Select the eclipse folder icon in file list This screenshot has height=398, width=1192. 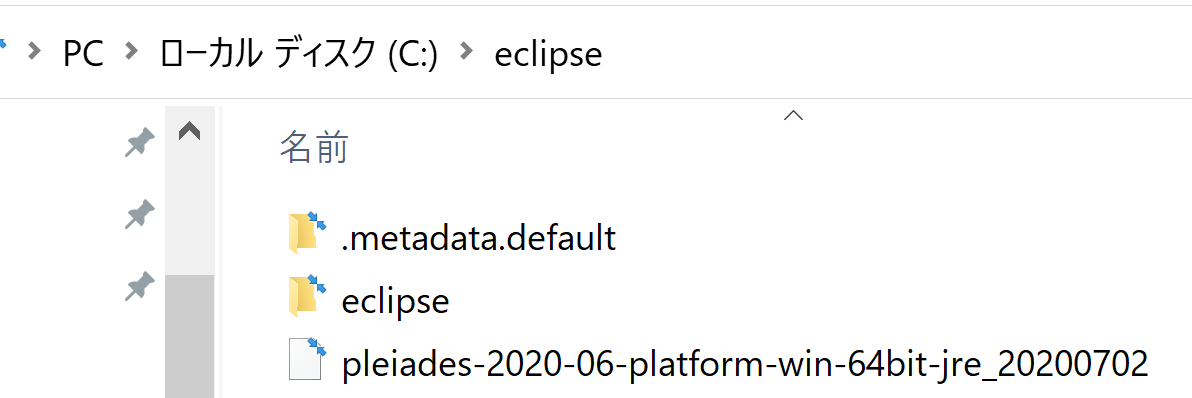(307, 295)
